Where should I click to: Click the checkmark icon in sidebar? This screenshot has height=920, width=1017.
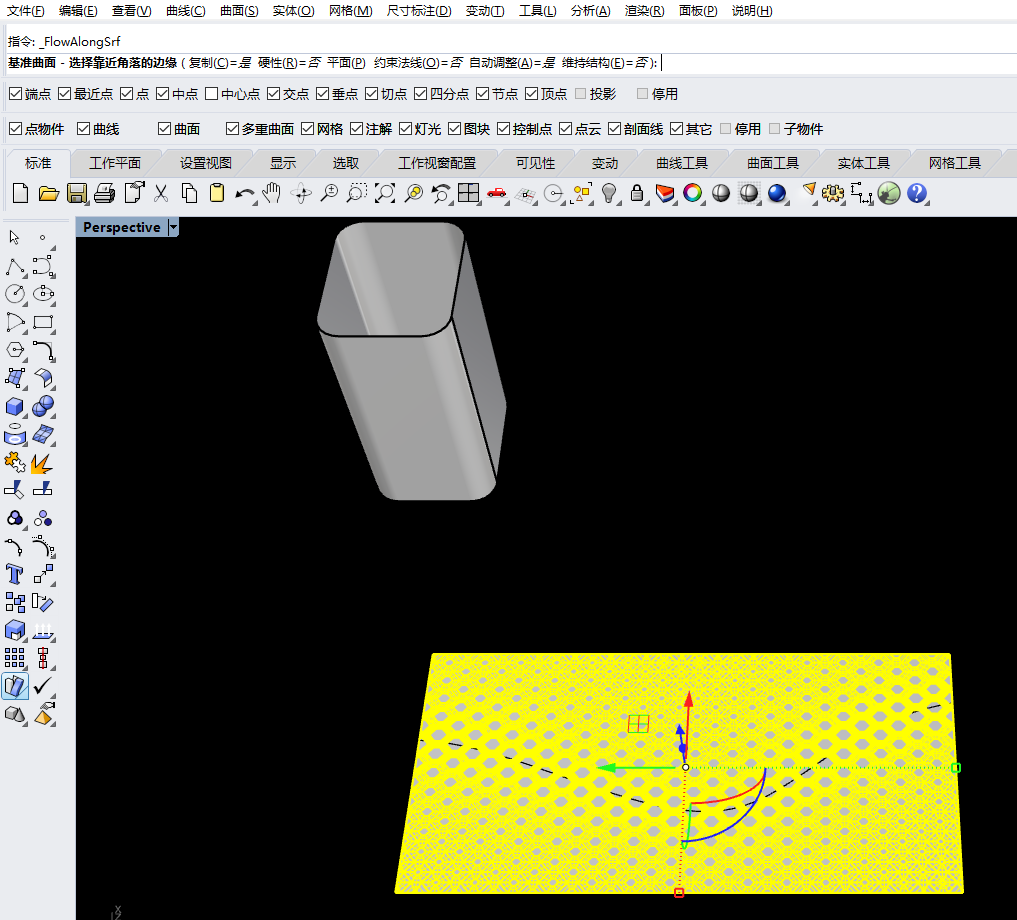coord(43,685)
